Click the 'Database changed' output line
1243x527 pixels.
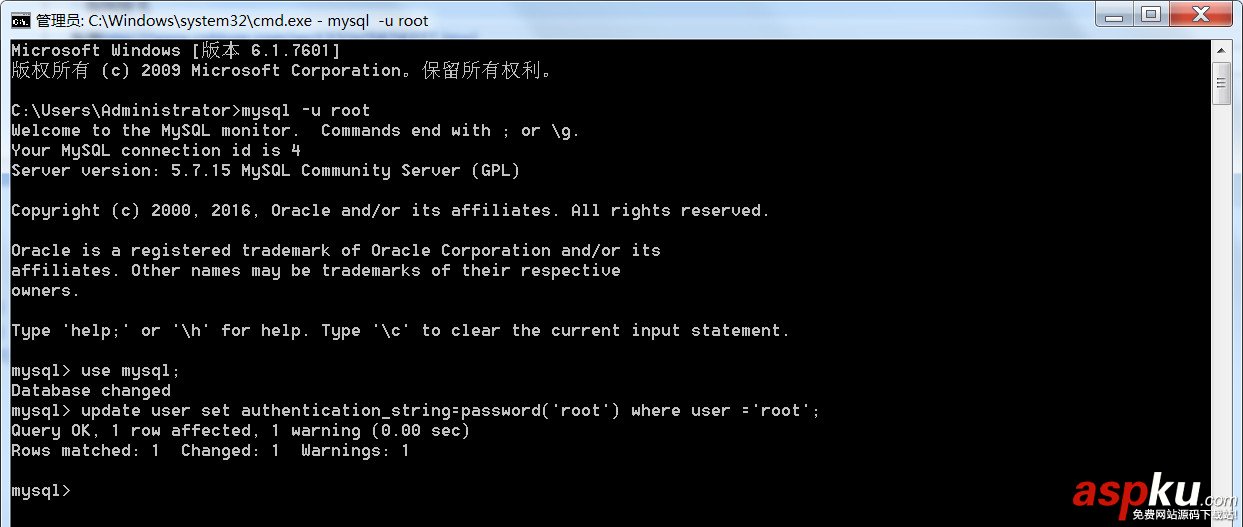pyautogui.click(x=91, y=391)
